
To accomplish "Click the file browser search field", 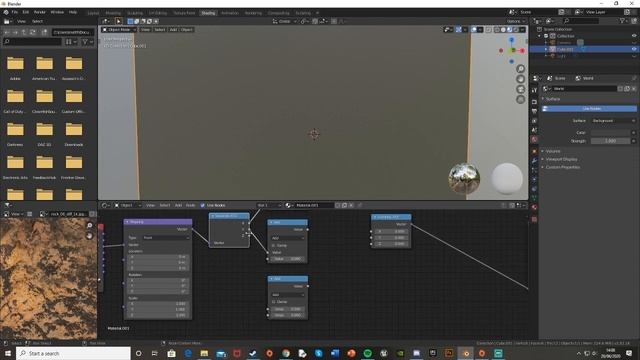I will [x=32, y=42].
